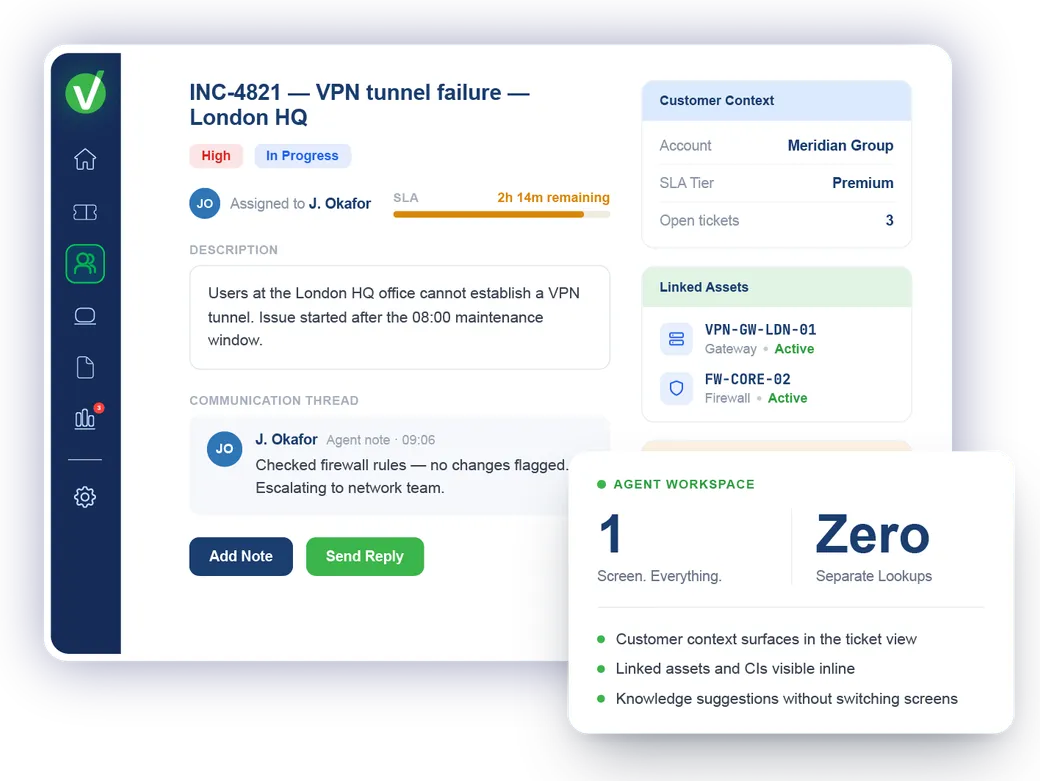Click the AGENT WORKSPACE heading

684,485
